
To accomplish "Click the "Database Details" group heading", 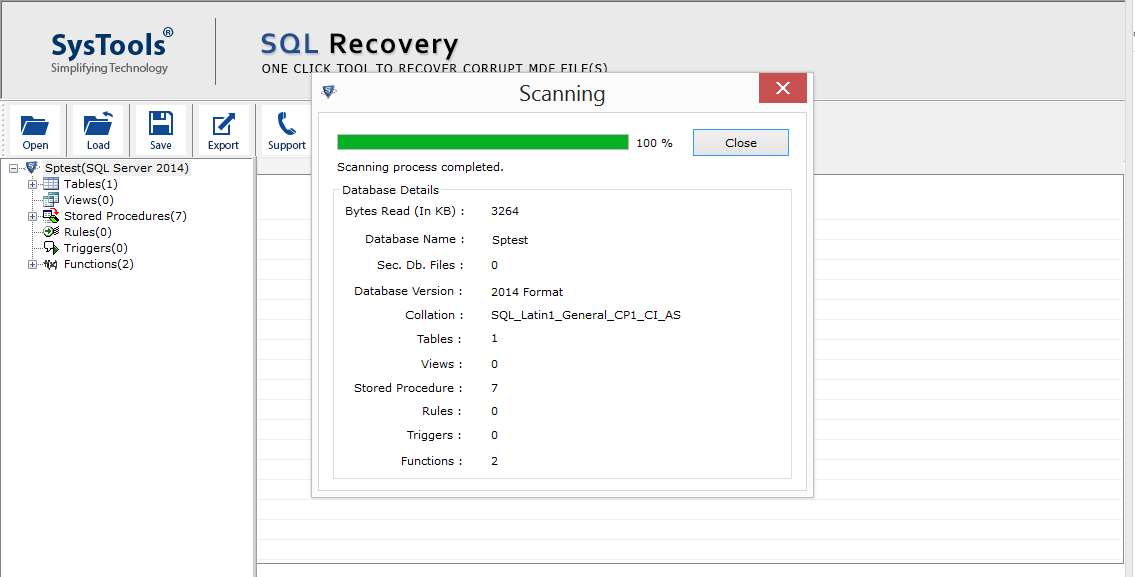I will pos(391,190).
